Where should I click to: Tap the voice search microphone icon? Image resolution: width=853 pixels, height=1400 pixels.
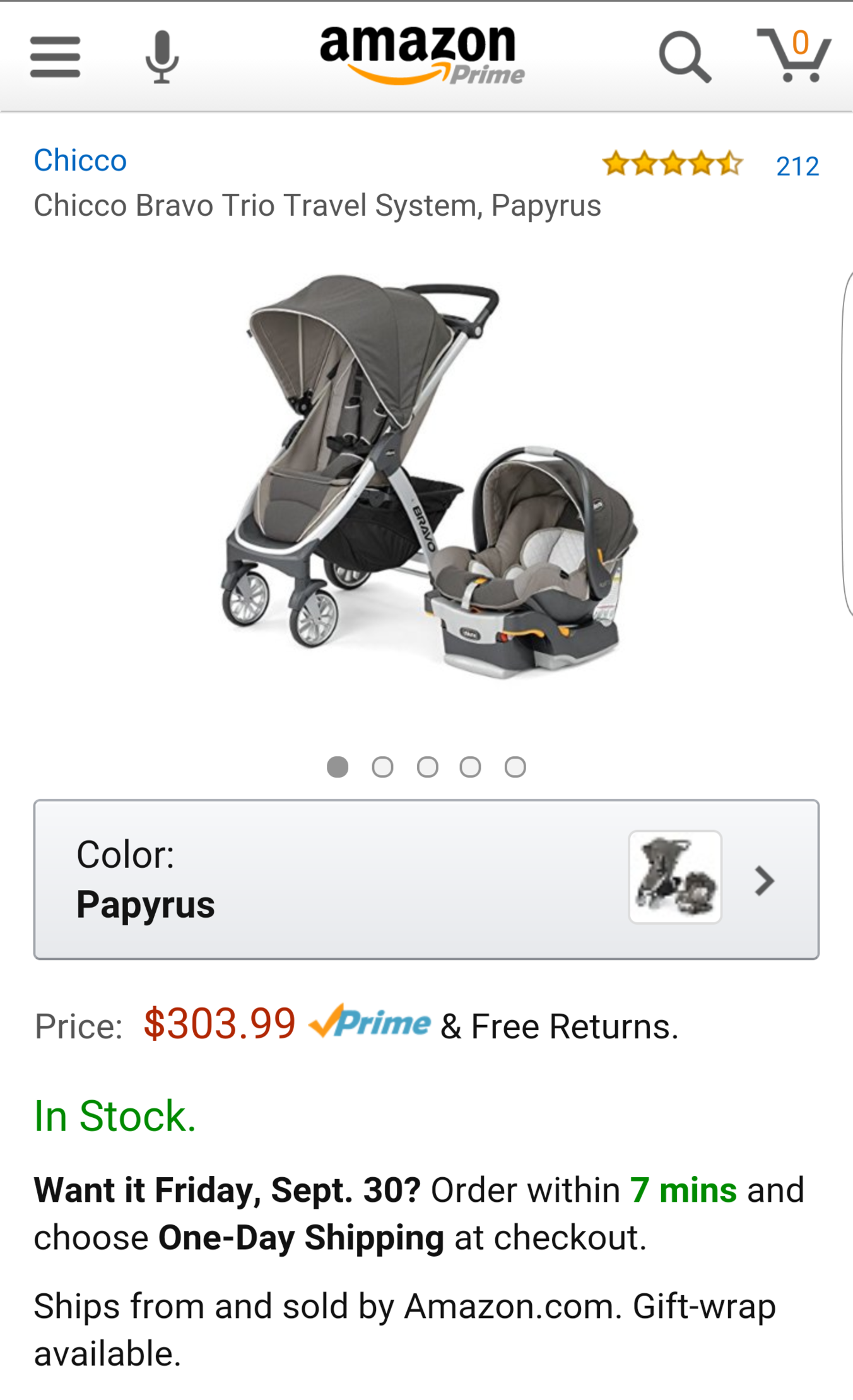(x=162, y=57)
